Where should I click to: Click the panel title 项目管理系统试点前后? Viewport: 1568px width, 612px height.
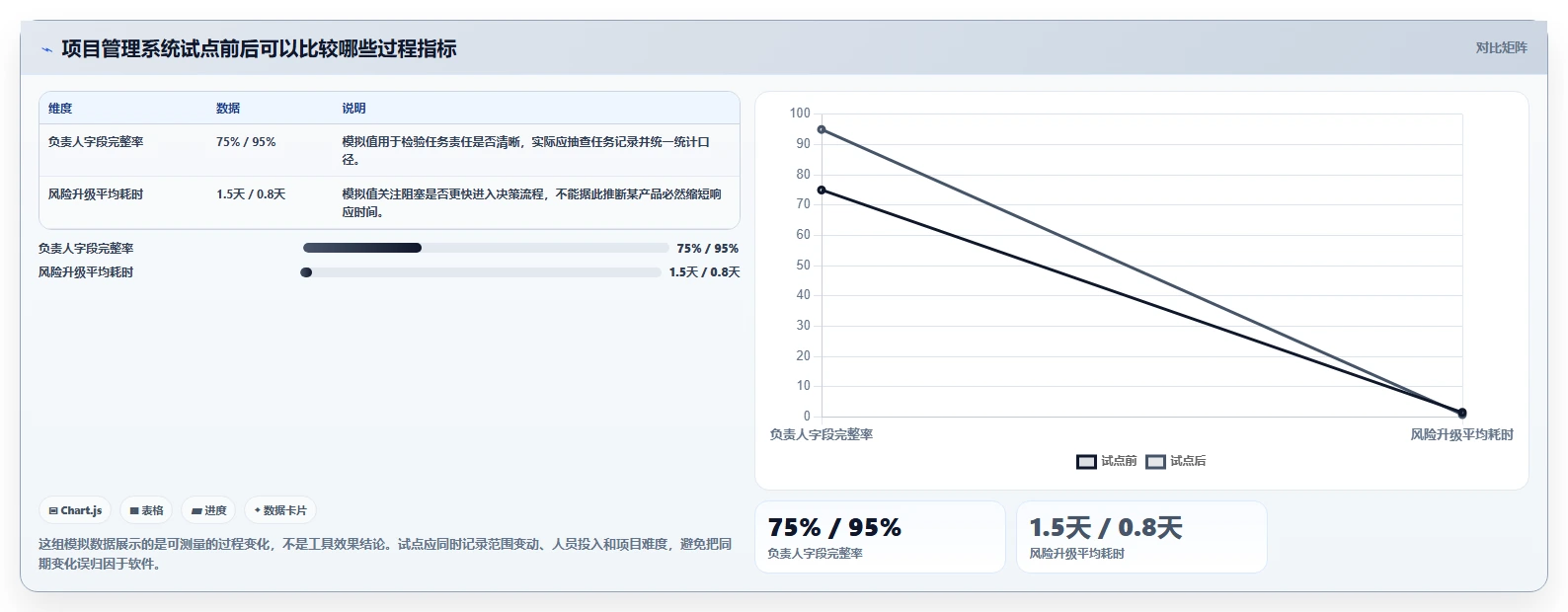click(x=259, y=48)
